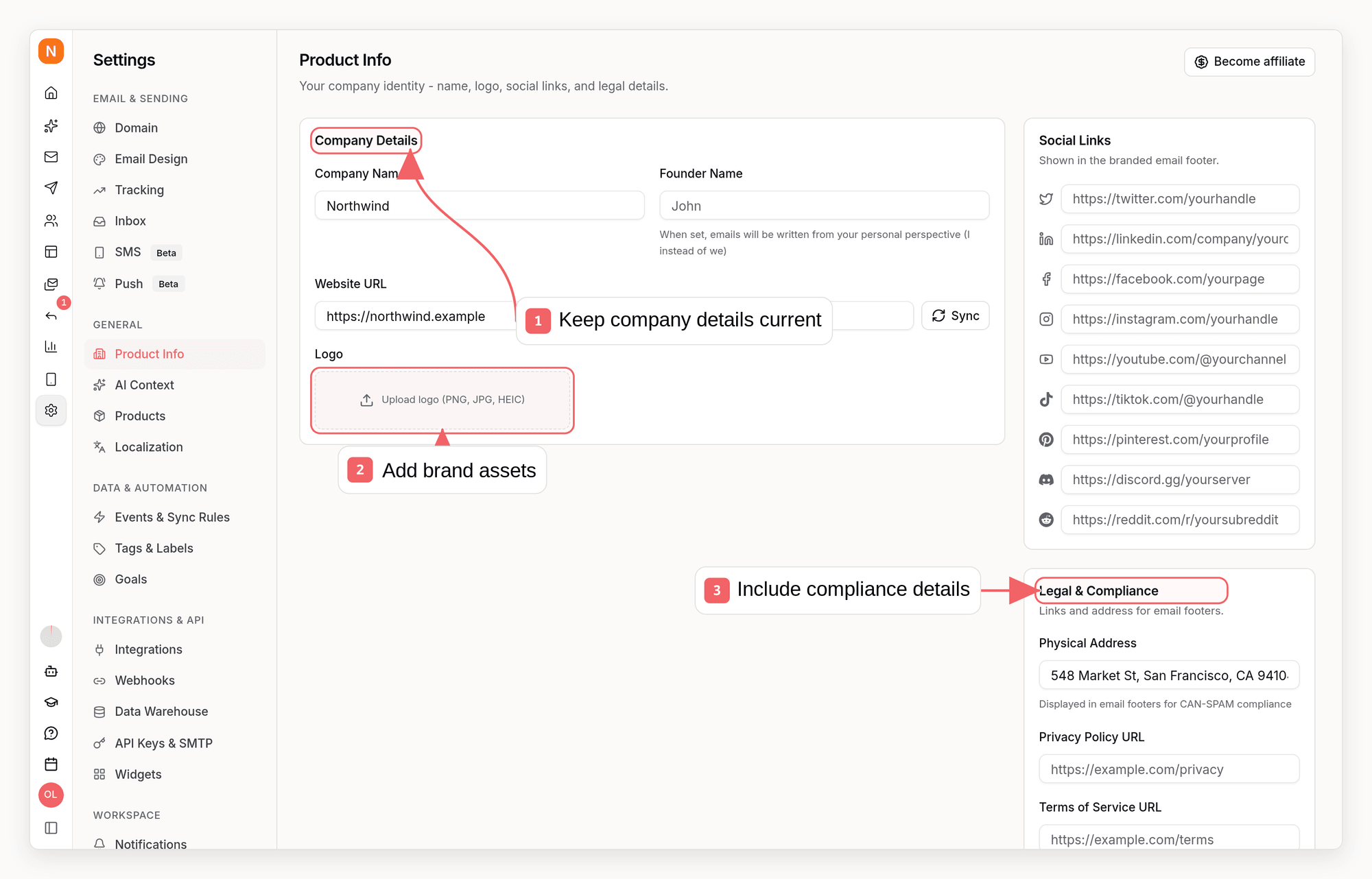Image resolution: width=1372 pixels, height=879 pixels.
Task: Open the layout template icon in left rail
Action: [x=51, y=252]
